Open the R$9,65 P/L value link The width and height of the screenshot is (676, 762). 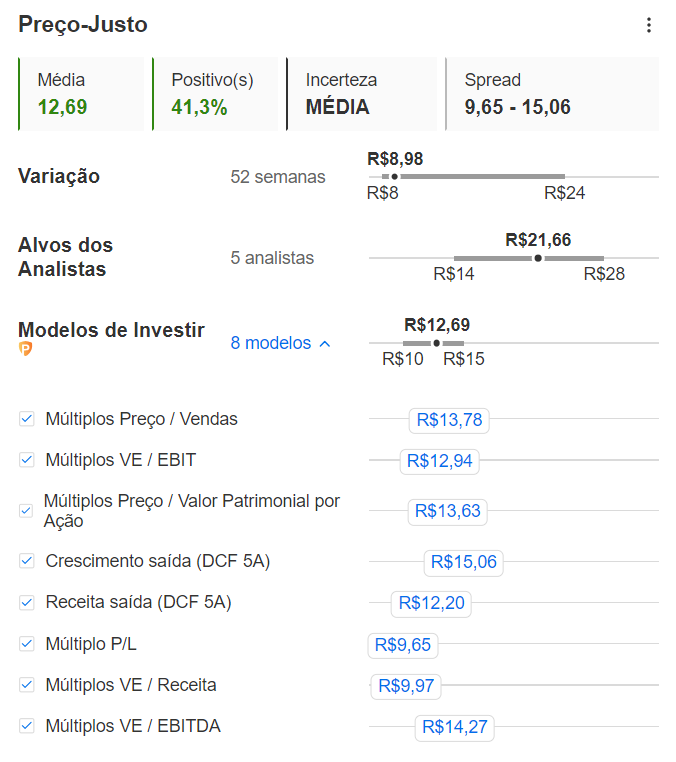(402, 645)
